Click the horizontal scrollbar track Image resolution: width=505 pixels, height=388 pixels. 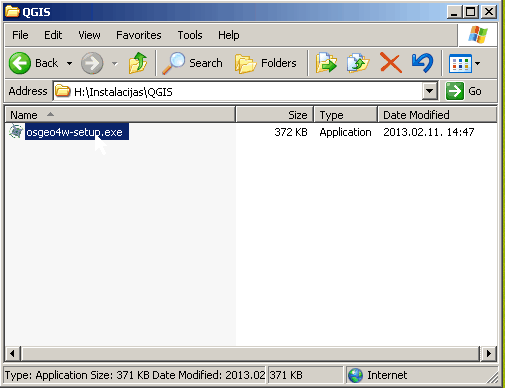point(250,353)
